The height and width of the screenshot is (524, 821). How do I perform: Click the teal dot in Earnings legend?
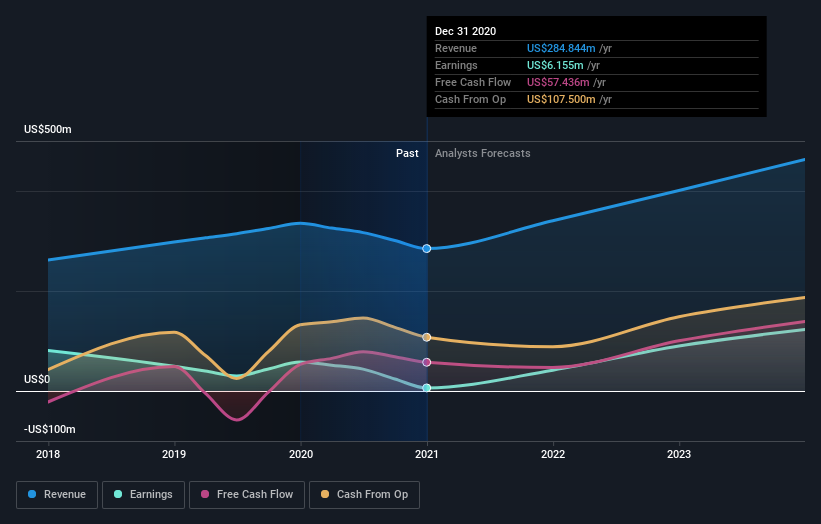click(118, 494)
